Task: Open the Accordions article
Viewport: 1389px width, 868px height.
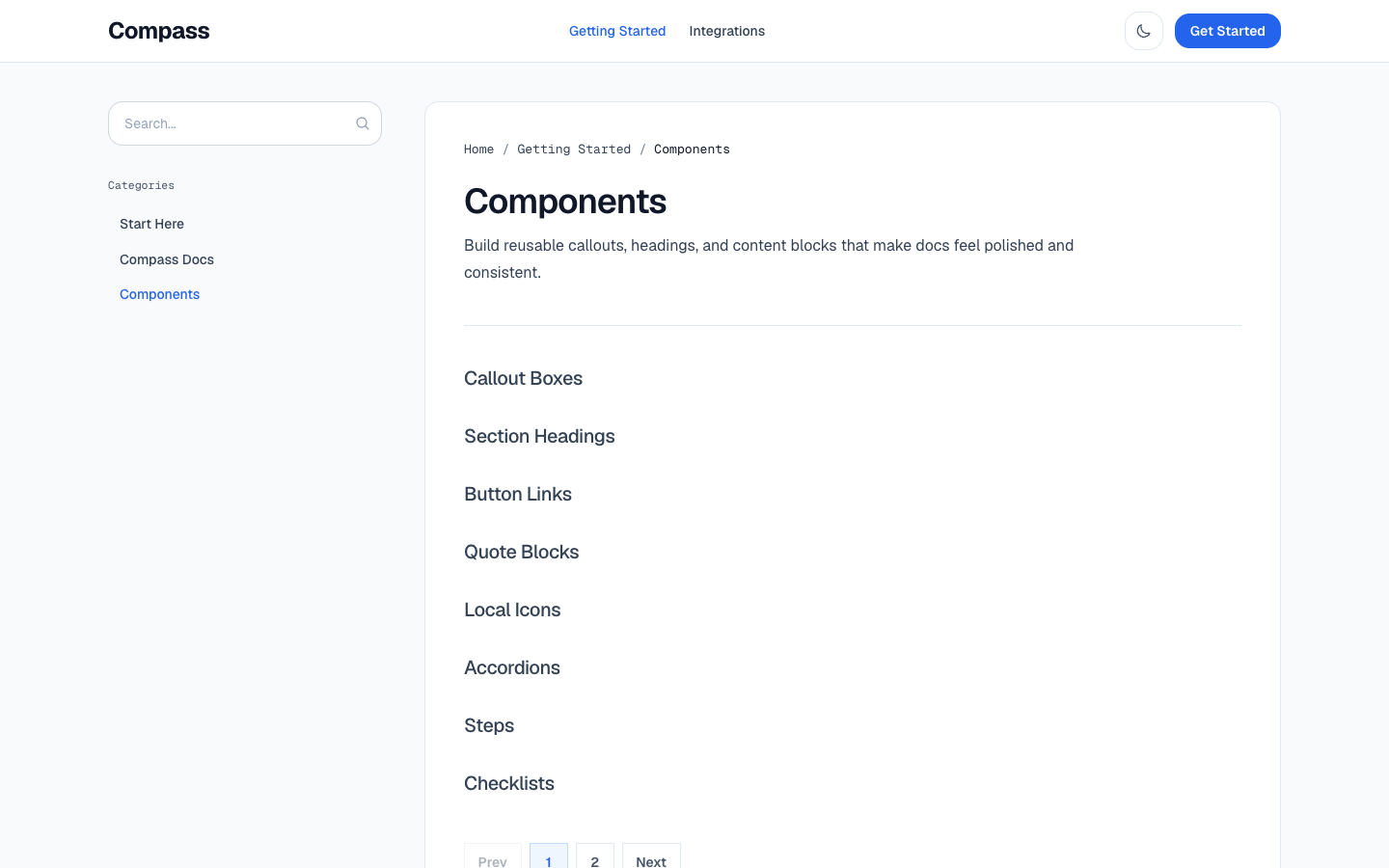Action: [512, 667]
